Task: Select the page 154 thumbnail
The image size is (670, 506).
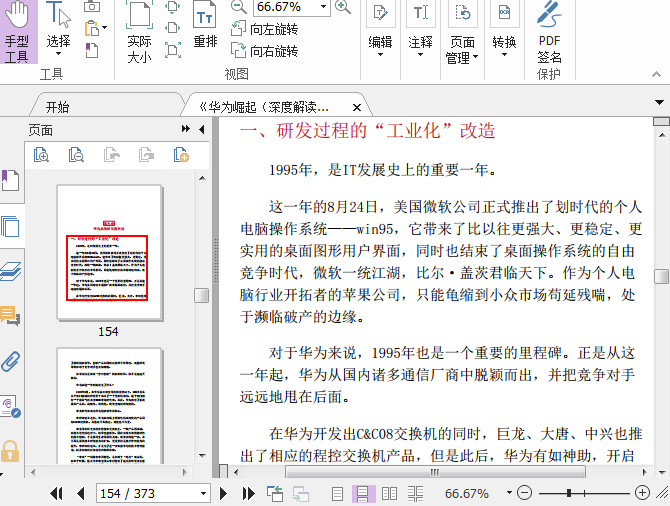Action: pos(109,252)
